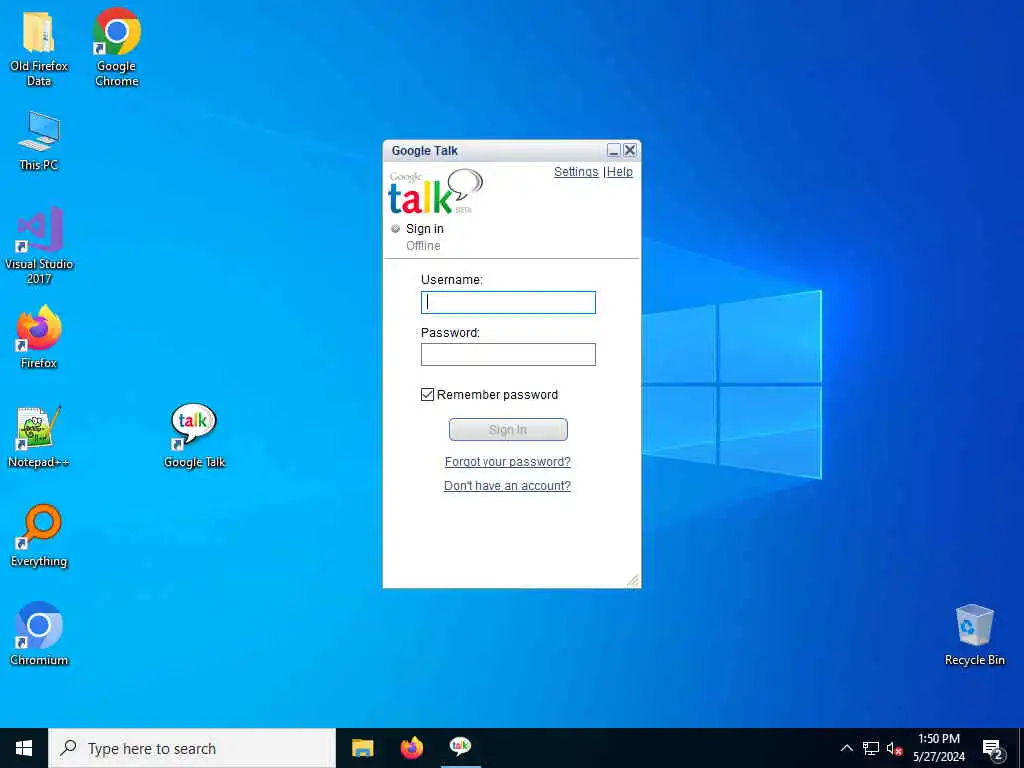This screenshot has height=768, width=1024.
Task: Open Google Talk Settings
Action: click(576, 172)
